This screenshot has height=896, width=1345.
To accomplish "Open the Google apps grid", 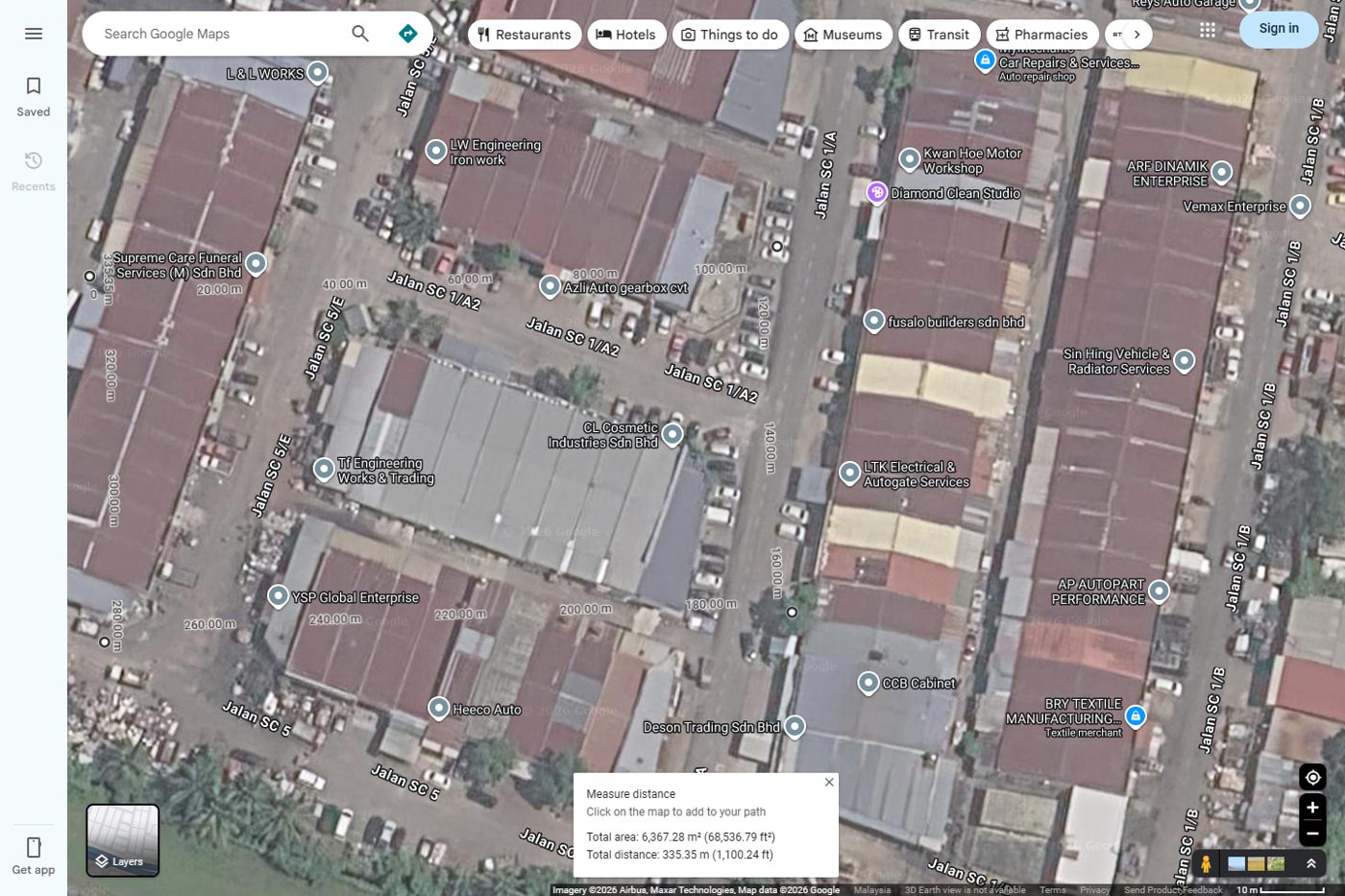I will 1208,30.
